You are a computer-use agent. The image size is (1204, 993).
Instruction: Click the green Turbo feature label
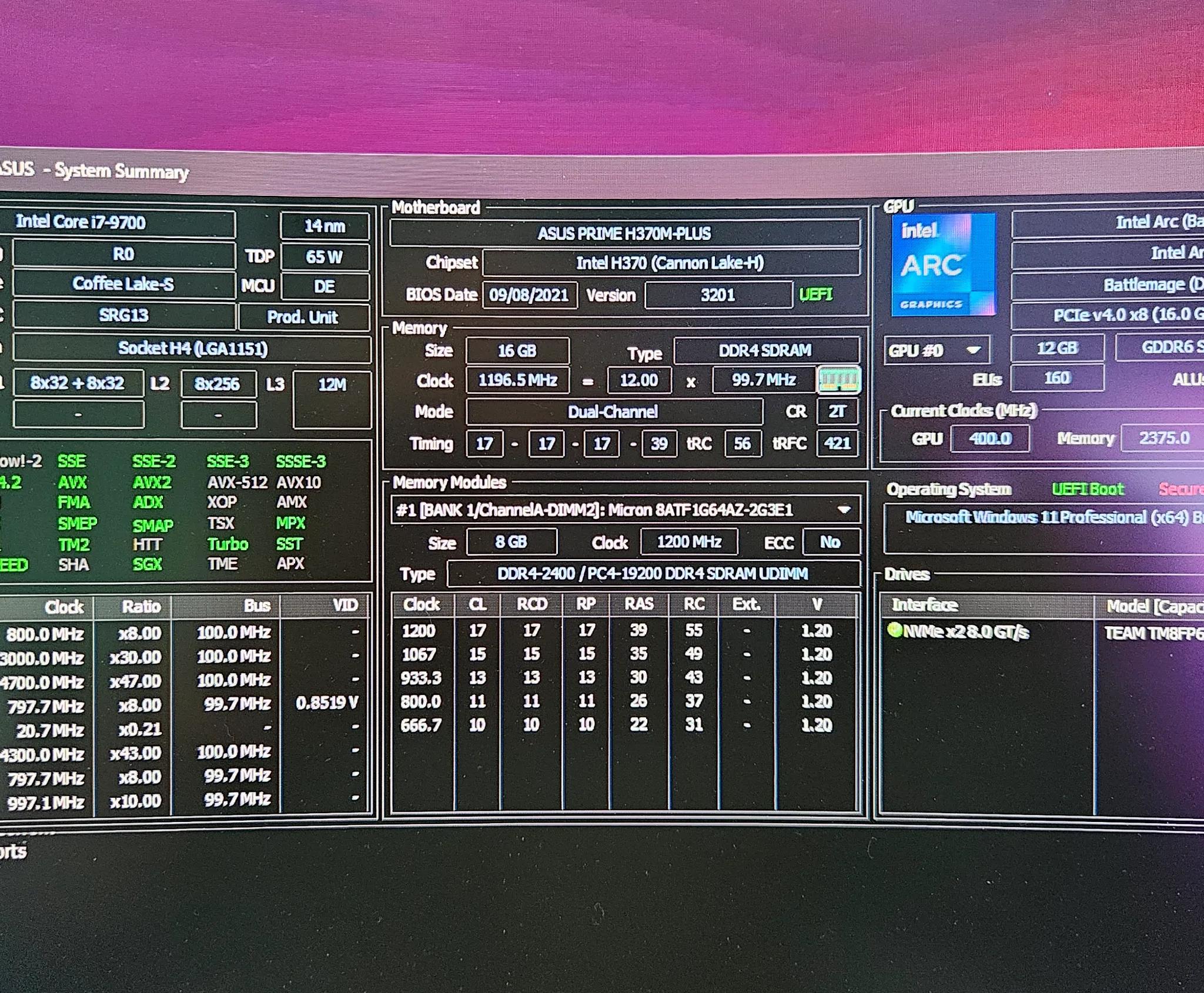pos(228,544)
